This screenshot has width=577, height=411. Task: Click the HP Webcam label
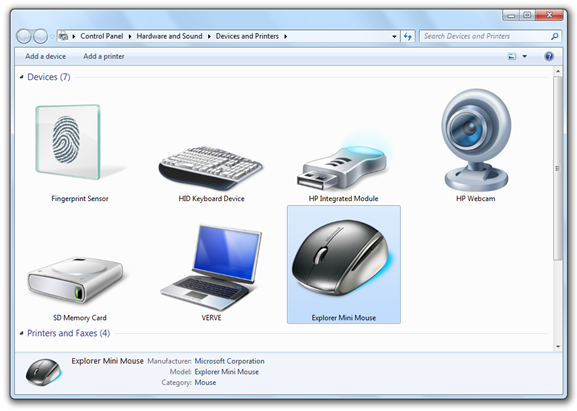click(475, 199)
